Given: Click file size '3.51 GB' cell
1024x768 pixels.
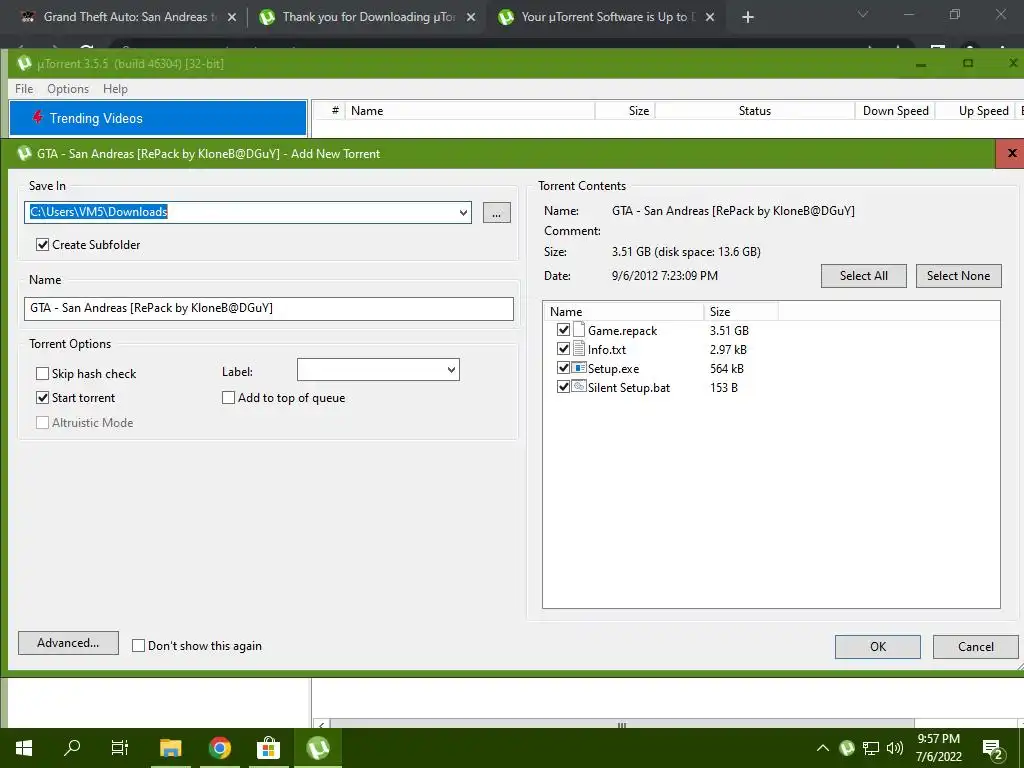Looking at the screenshot, I should tap(729, 330).
